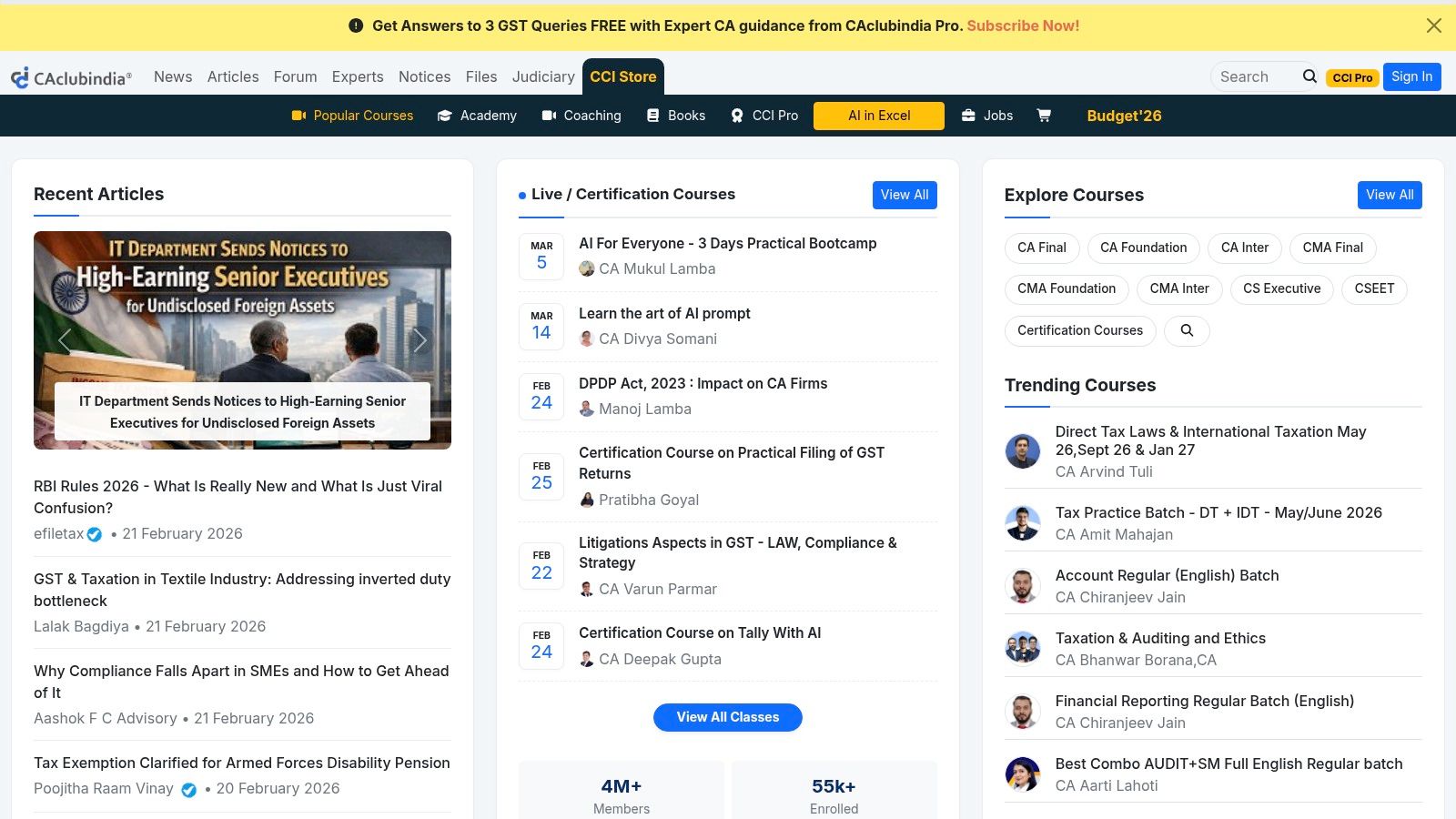Open Academy in the dark nav bar
1456x819 pixels.
coord(477,116)
